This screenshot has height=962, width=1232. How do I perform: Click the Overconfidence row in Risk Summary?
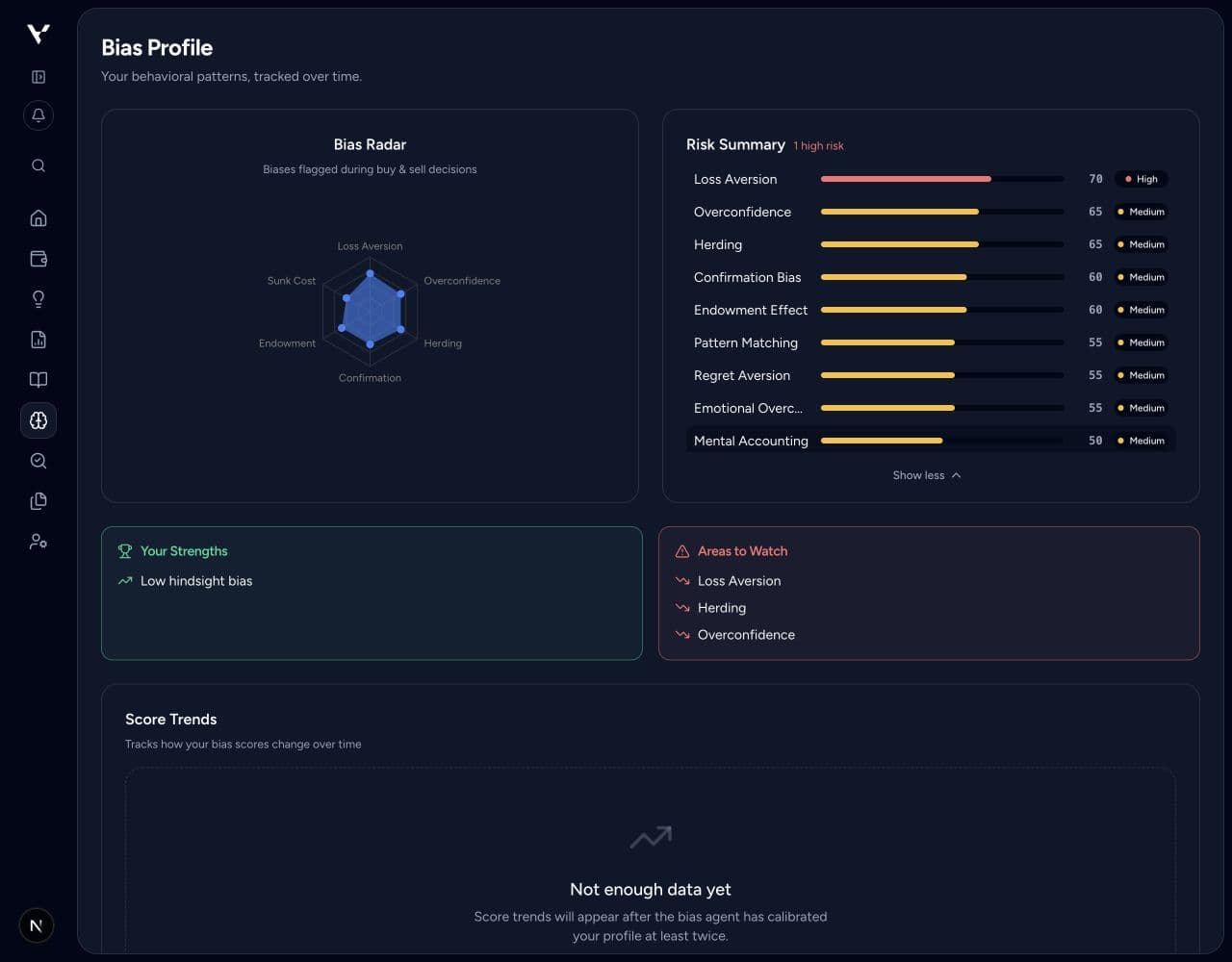(931, 212)
